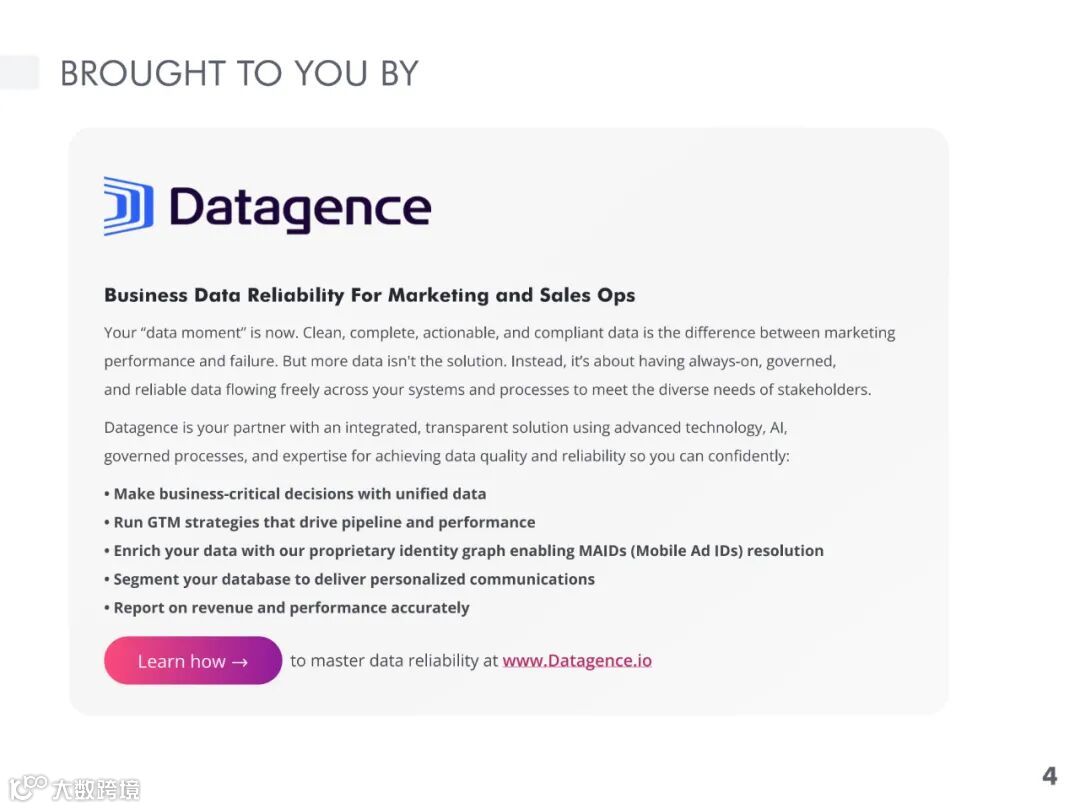Click the line ending needs of stakeholders
The width and height of the screenshot is (1080, 809).
488,390
